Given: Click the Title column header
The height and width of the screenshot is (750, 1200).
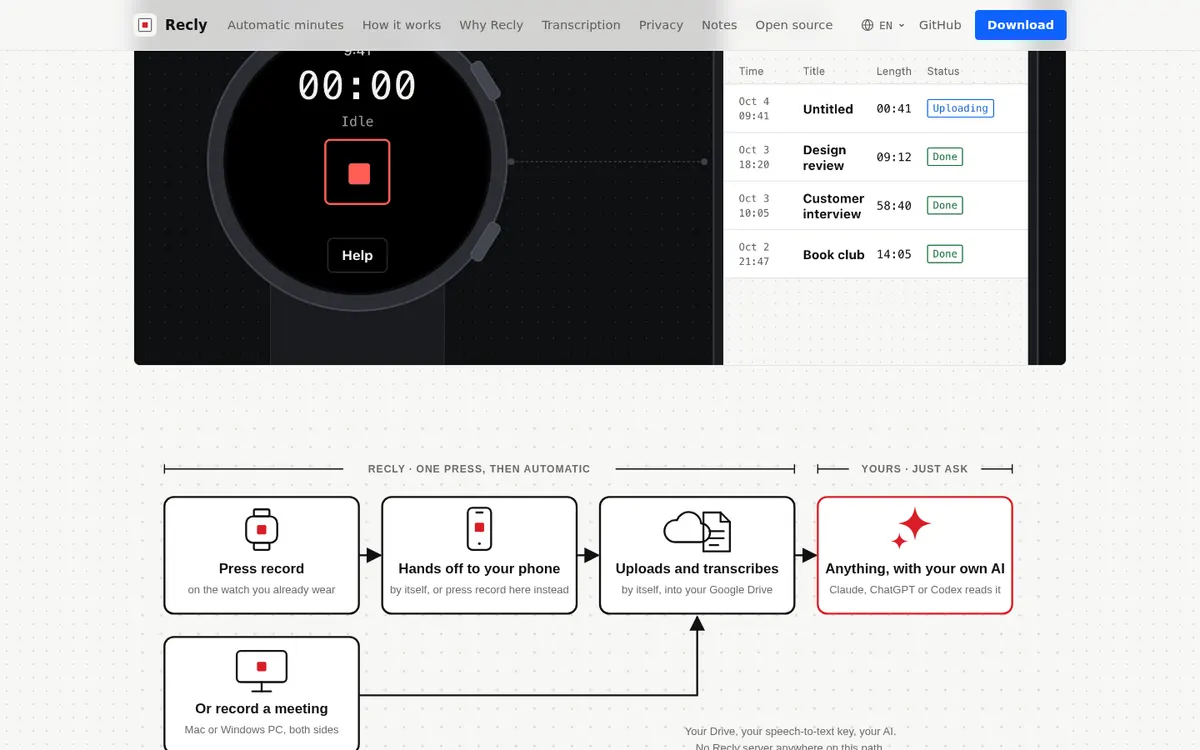Looking at the screenshot, I should [x=814, y=71].
